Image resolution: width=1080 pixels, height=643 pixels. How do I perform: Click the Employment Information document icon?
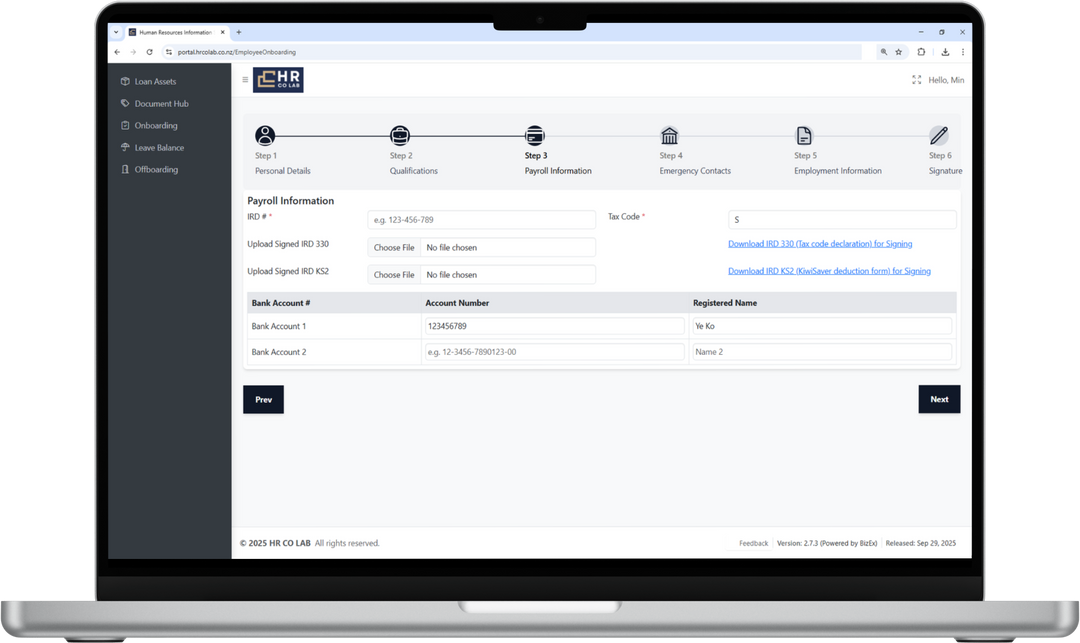804,136
